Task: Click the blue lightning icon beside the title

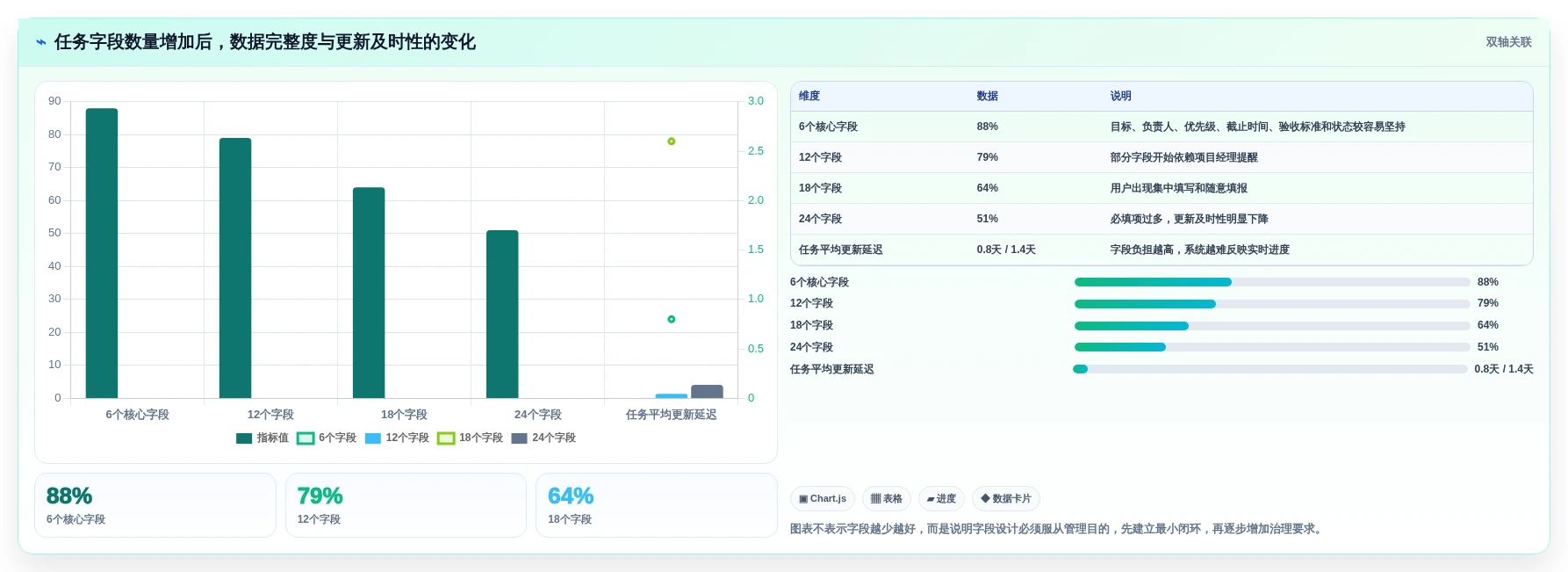Action: tap(40, 42)
